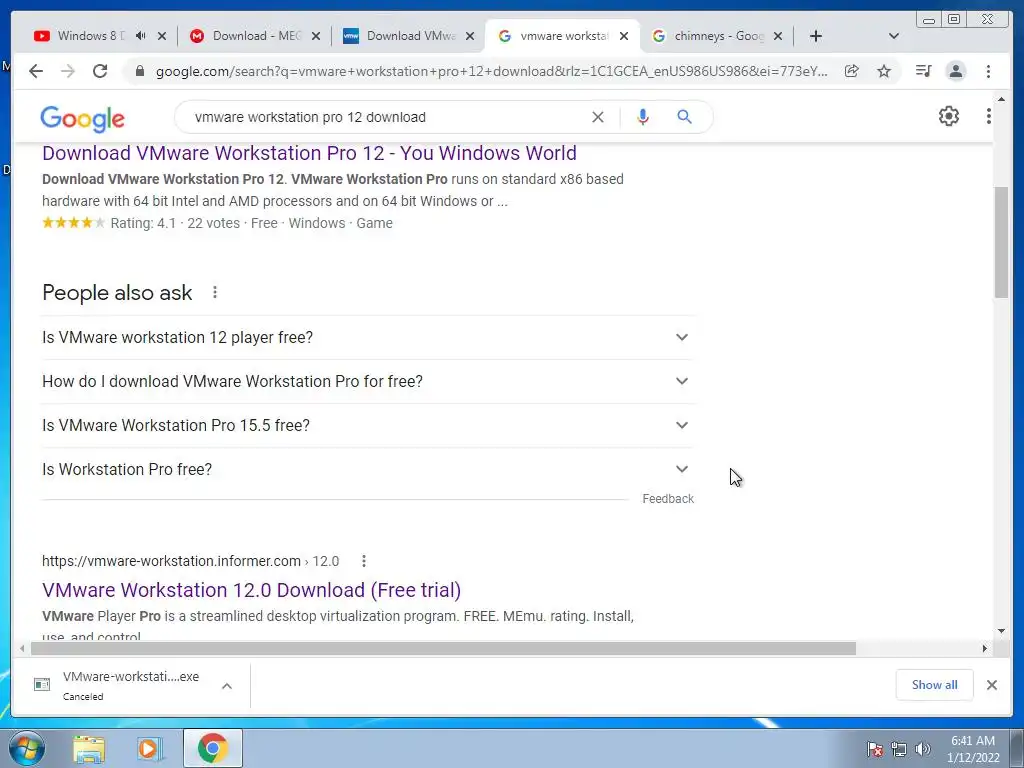1024x768 pixels.
Task: Switch to the Download VMware tab
Action: pos(408,36)
